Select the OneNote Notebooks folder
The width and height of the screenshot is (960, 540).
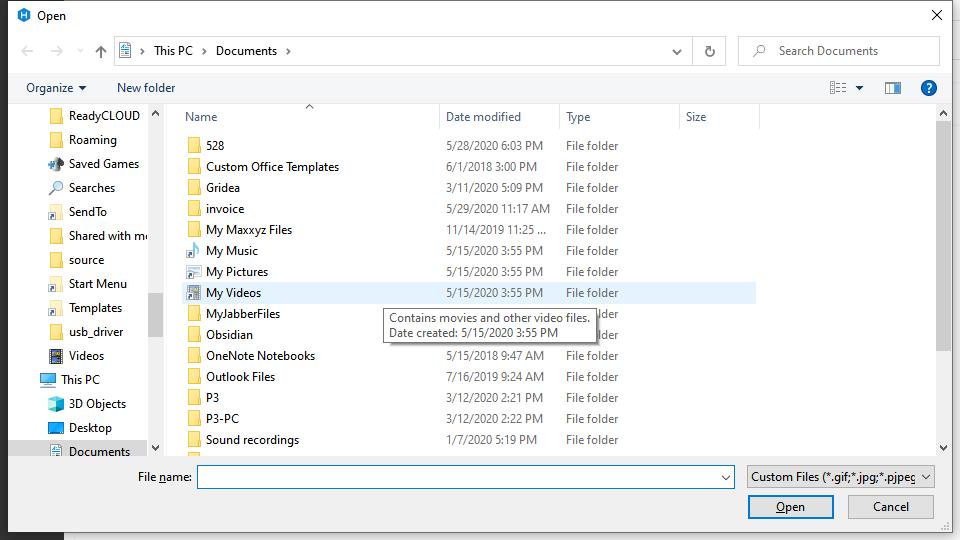click(x=251, y=356)
